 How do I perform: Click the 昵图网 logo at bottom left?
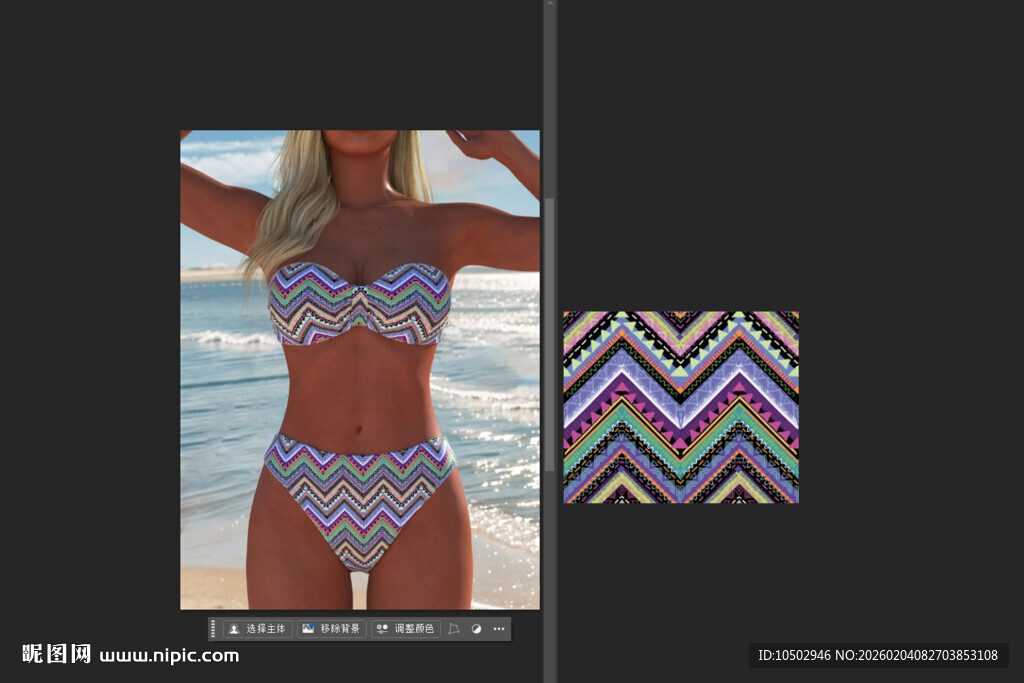[56, 655]
